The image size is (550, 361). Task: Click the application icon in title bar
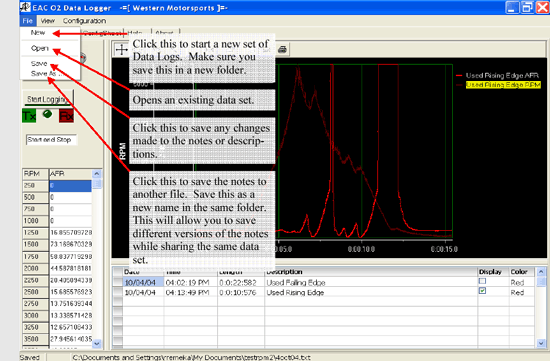coord(25,7)
